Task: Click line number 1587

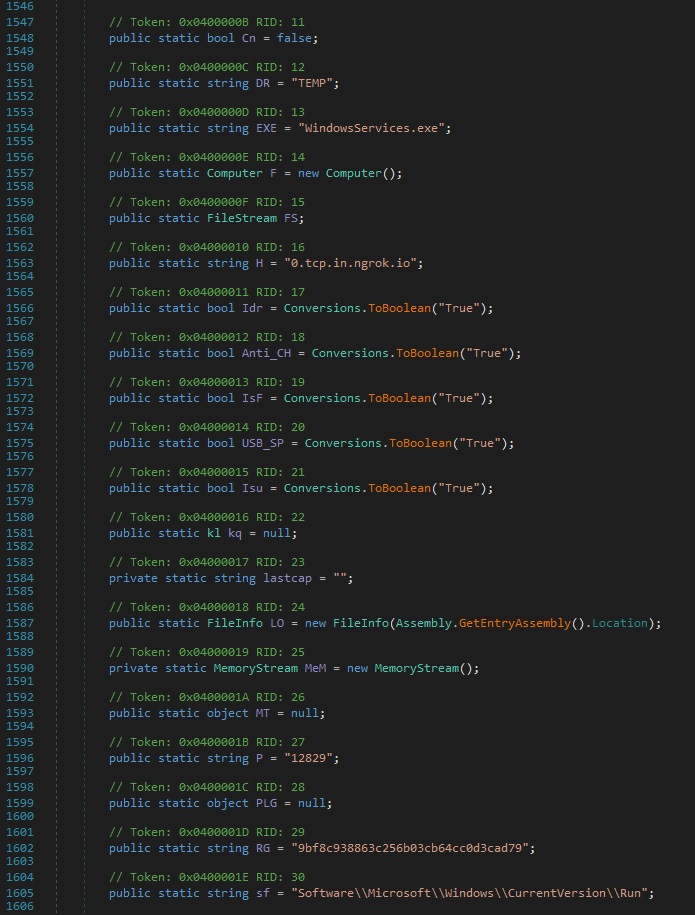Action: [x=20, y=623]
